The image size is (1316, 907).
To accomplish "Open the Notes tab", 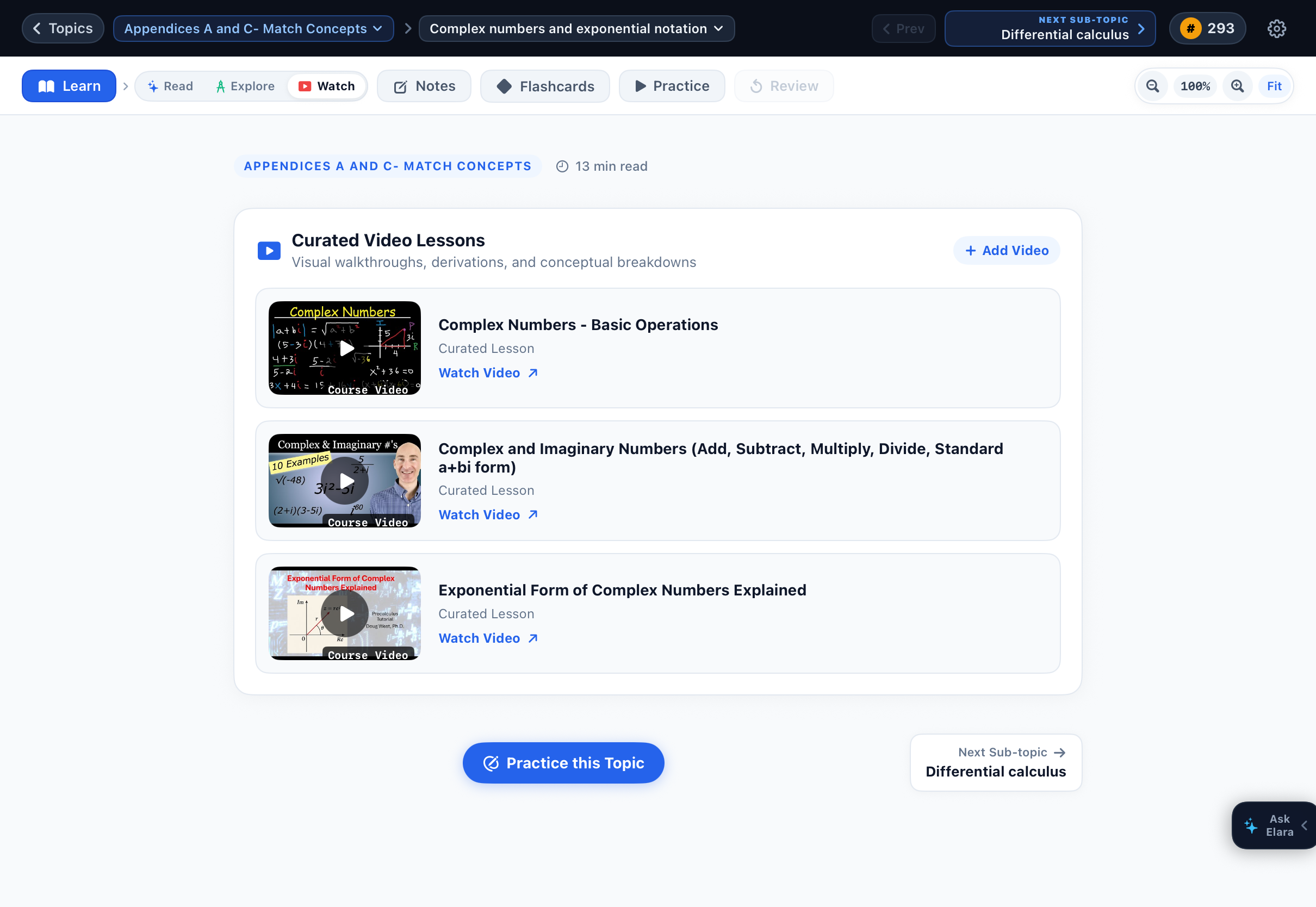I will point(424,86).
